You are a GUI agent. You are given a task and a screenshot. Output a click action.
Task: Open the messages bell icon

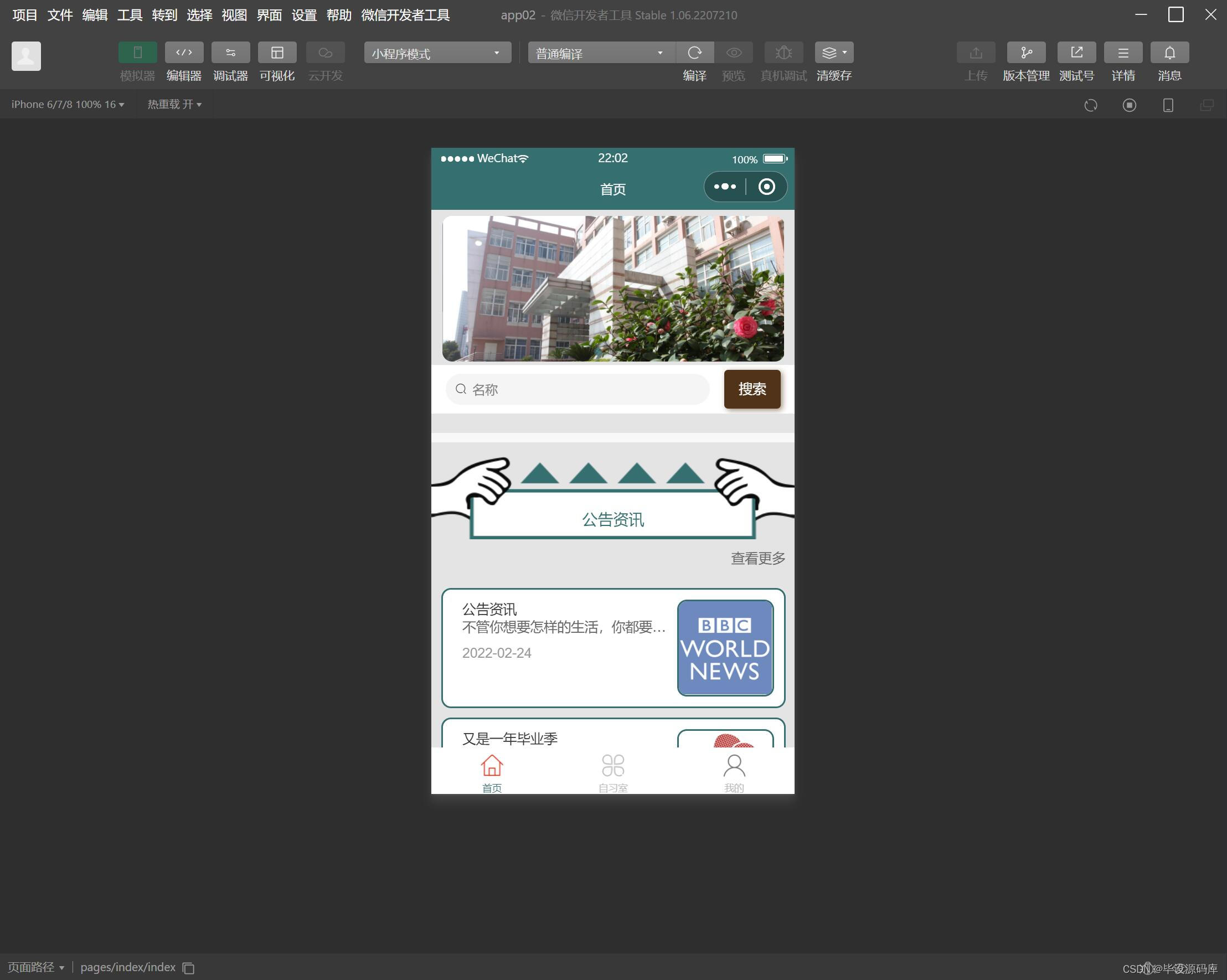(x=1169, y=53)
